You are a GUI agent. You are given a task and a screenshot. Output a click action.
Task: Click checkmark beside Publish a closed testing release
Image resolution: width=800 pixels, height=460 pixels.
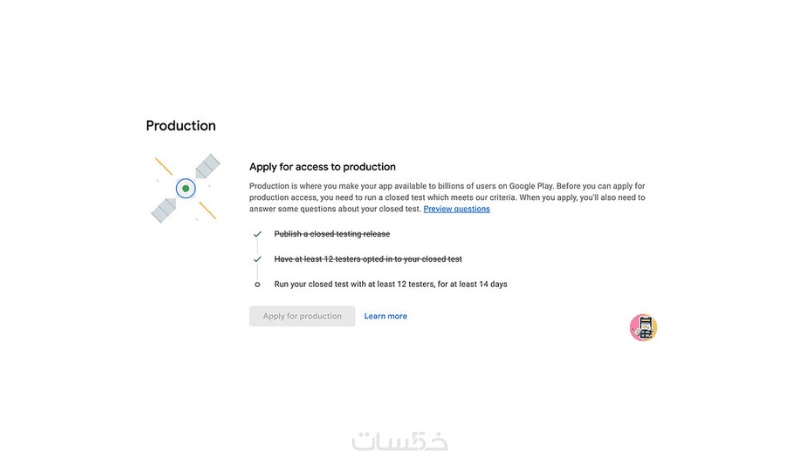tap(257, 234)
